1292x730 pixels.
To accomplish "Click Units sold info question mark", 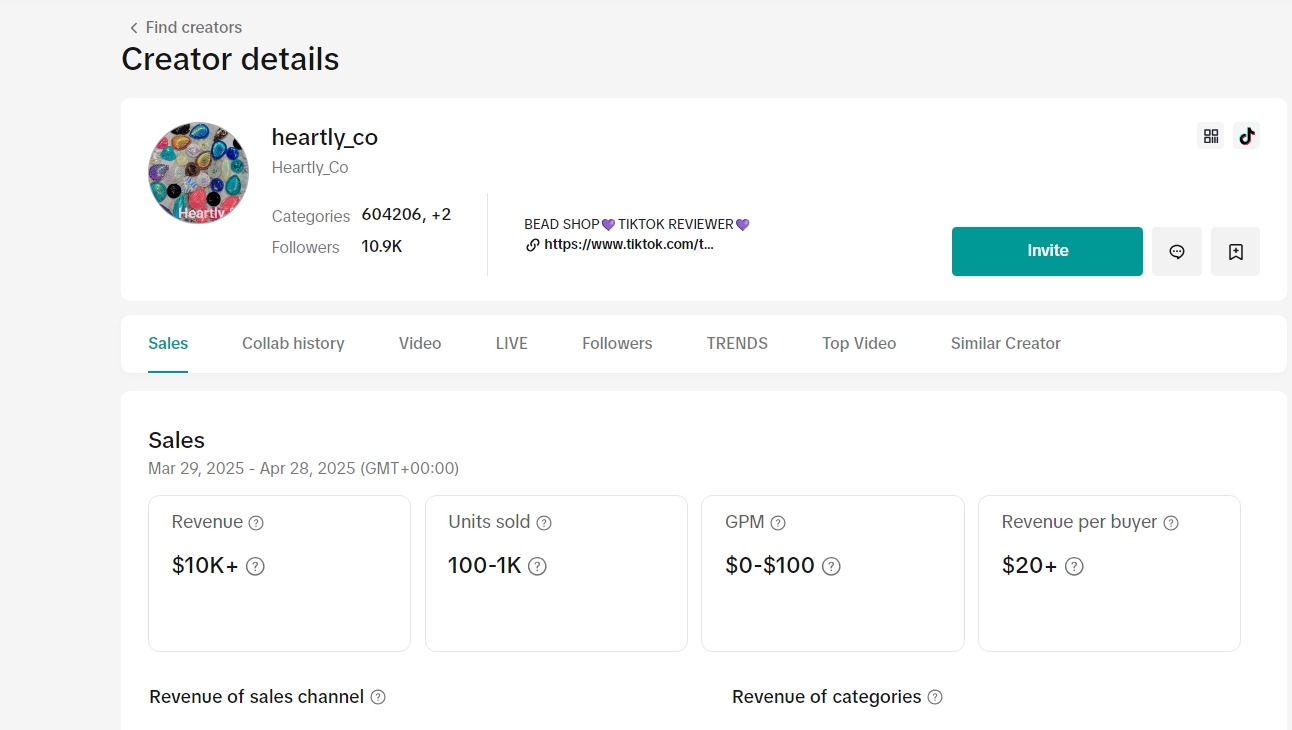I will pos(544,523).
